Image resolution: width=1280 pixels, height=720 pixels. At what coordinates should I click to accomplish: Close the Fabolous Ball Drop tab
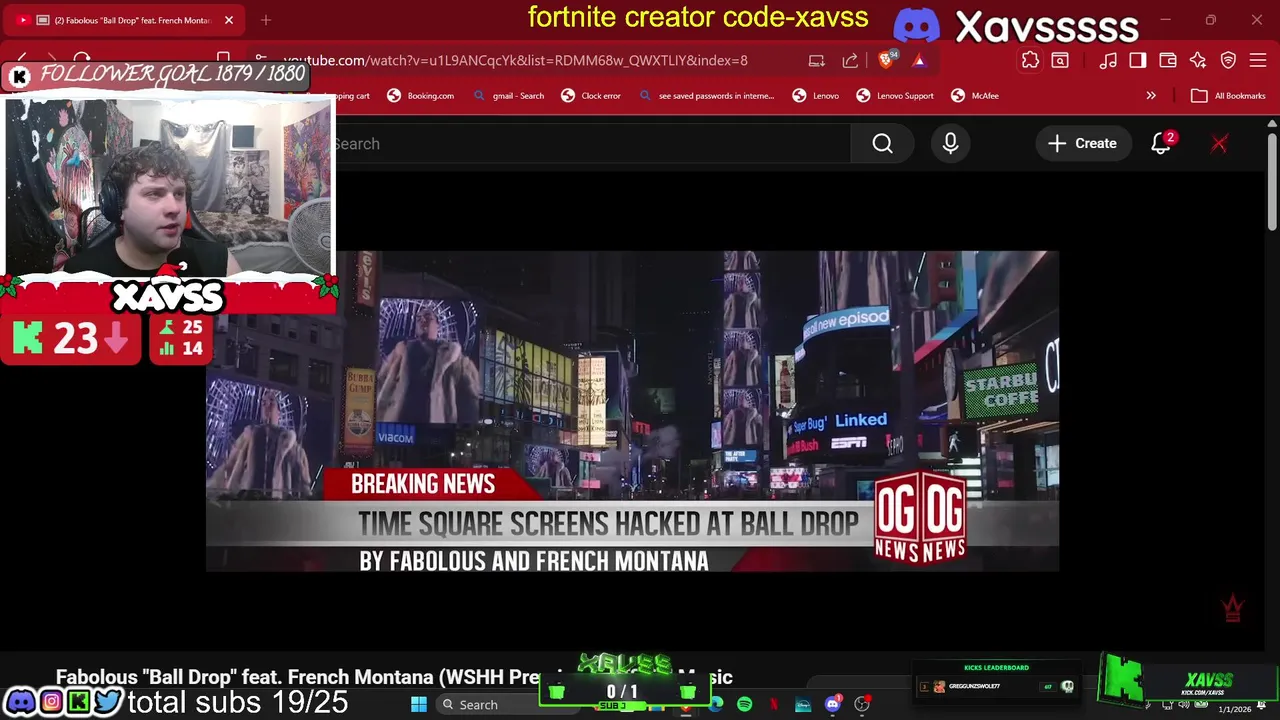(229, 20)
